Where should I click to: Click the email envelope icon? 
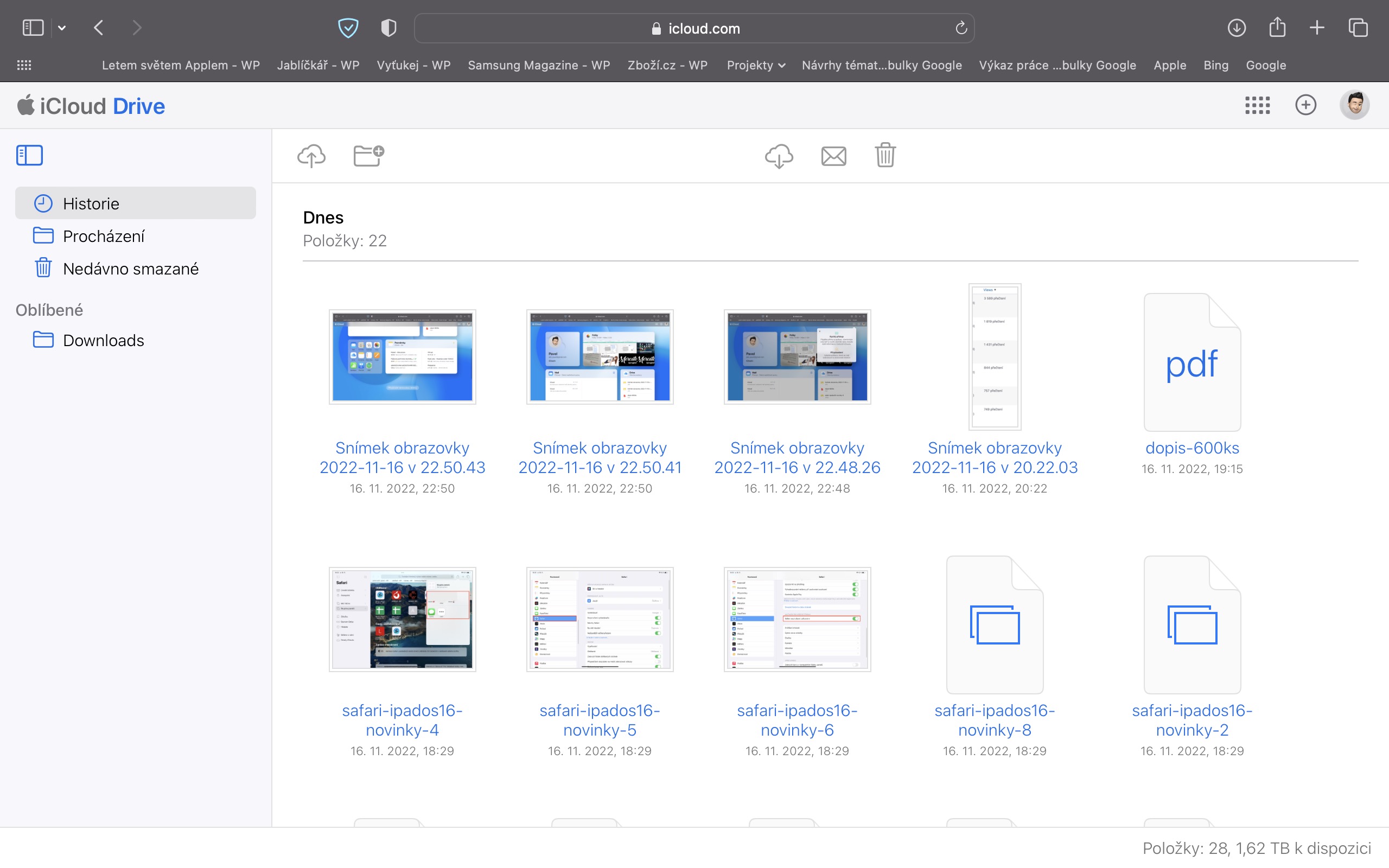click(x=833, y=156)
